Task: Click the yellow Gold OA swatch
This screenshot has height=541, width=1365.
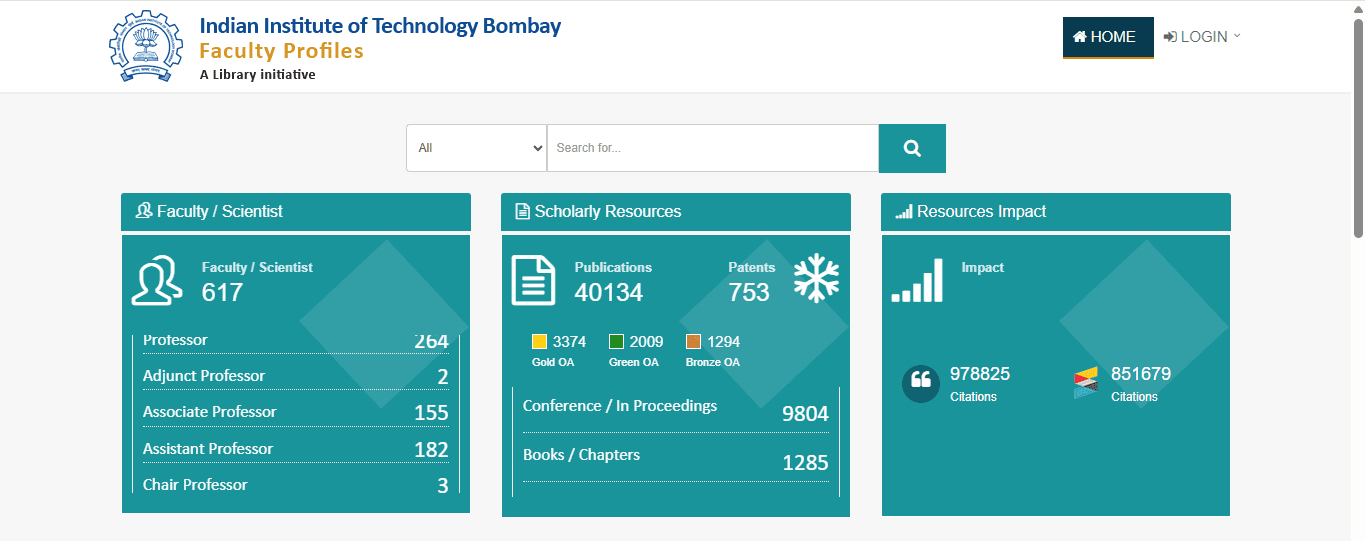Action: pyautogui.click(x=540, y=342)
